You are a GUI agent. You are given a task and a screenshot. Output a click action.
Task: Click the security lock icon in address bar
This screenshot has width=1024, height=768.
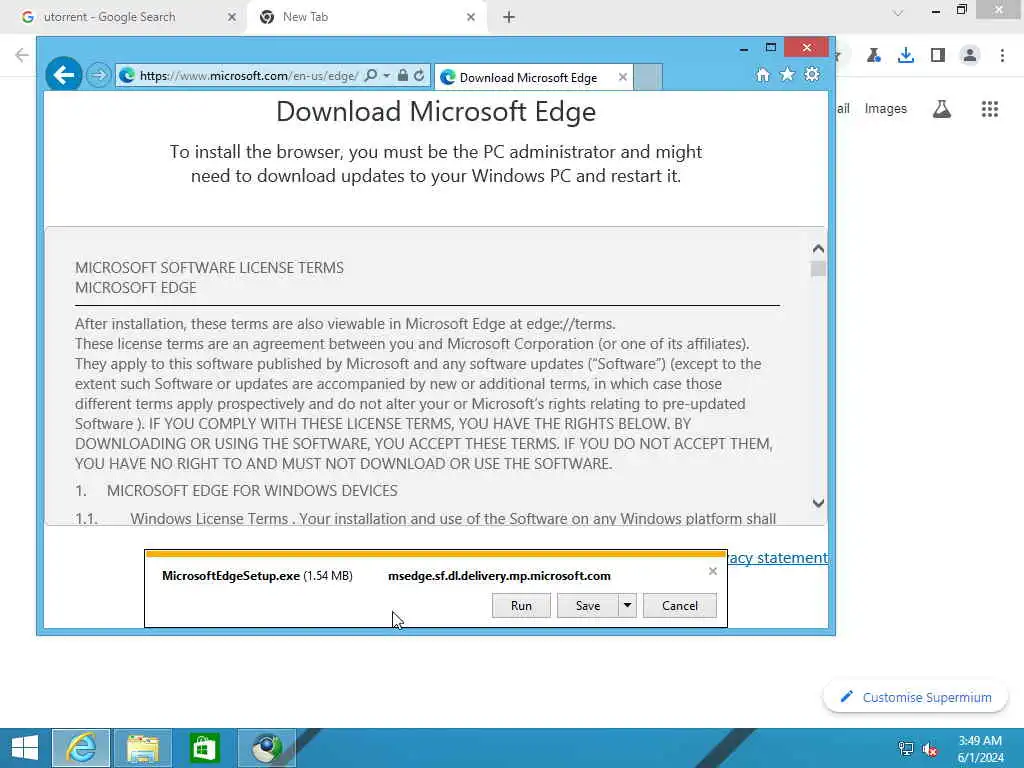tap(403, 76)
